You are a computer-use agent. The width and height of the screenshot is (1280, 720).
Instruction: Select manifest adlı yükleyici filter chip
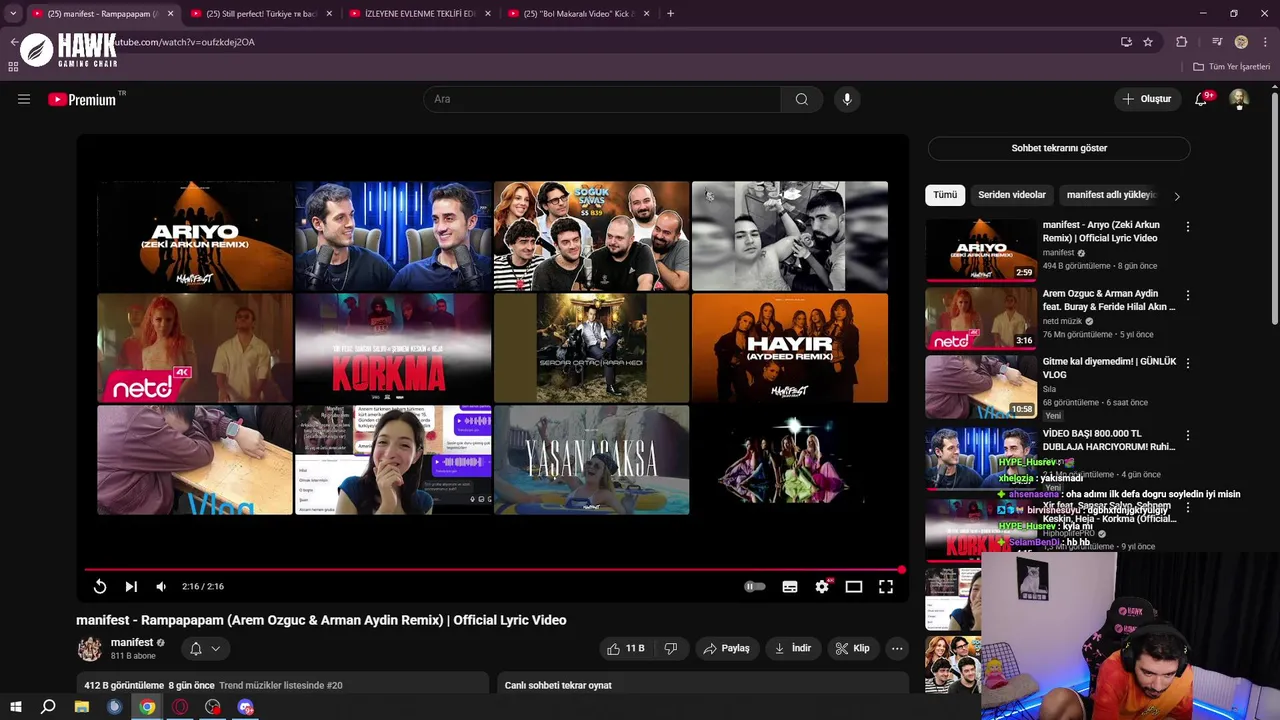tap(1111, 195)
